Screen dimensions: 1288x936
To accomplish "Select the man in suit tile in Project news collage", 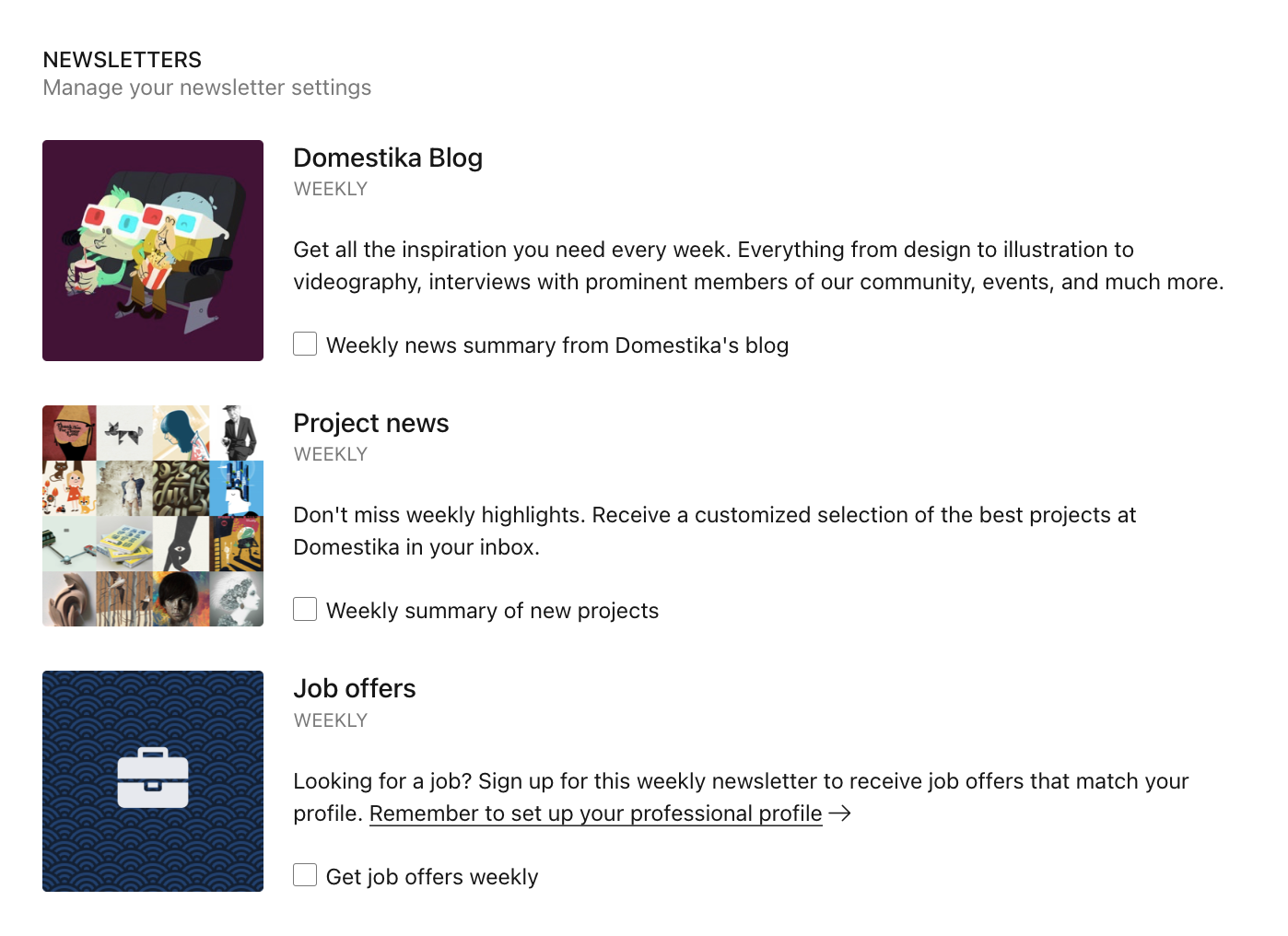I will (237, 433).
